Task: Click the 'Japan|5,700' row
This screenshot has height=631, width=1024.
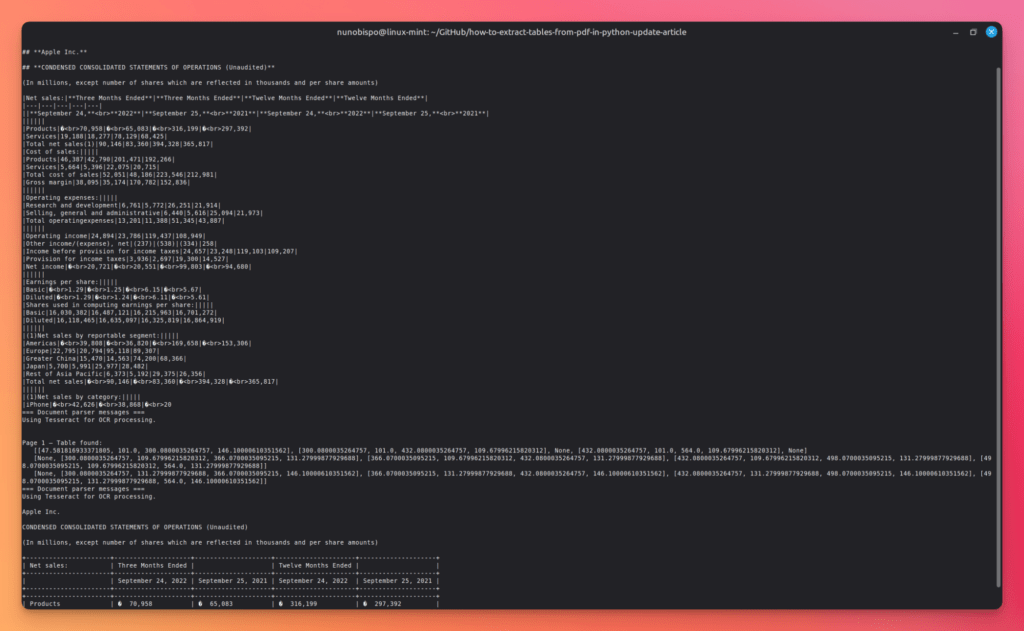Action: point(85,366)
